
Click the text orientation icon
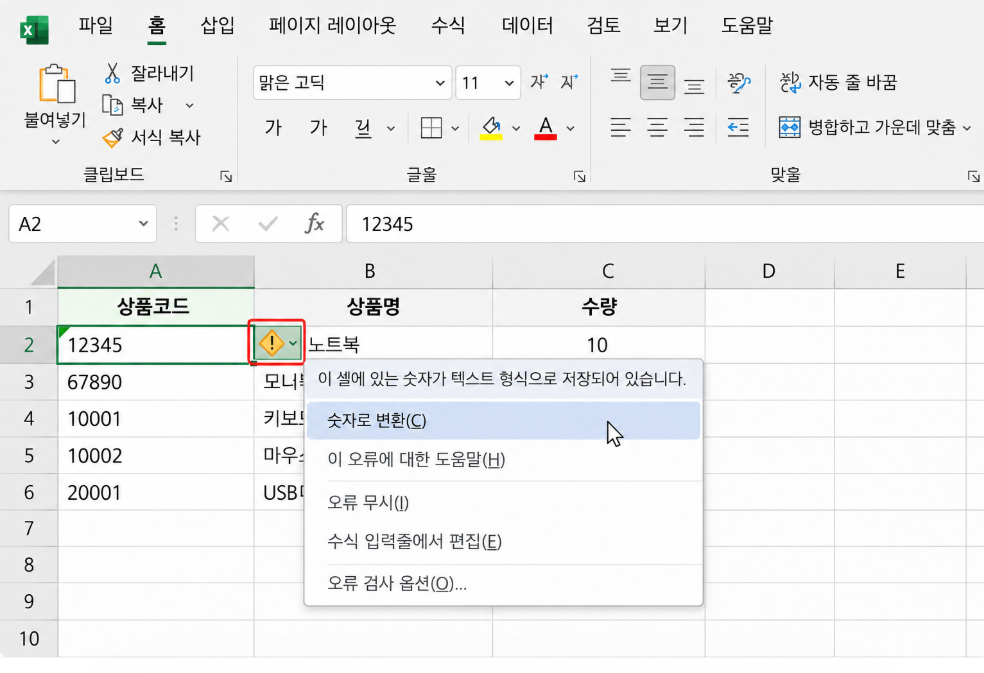(739, 82)
